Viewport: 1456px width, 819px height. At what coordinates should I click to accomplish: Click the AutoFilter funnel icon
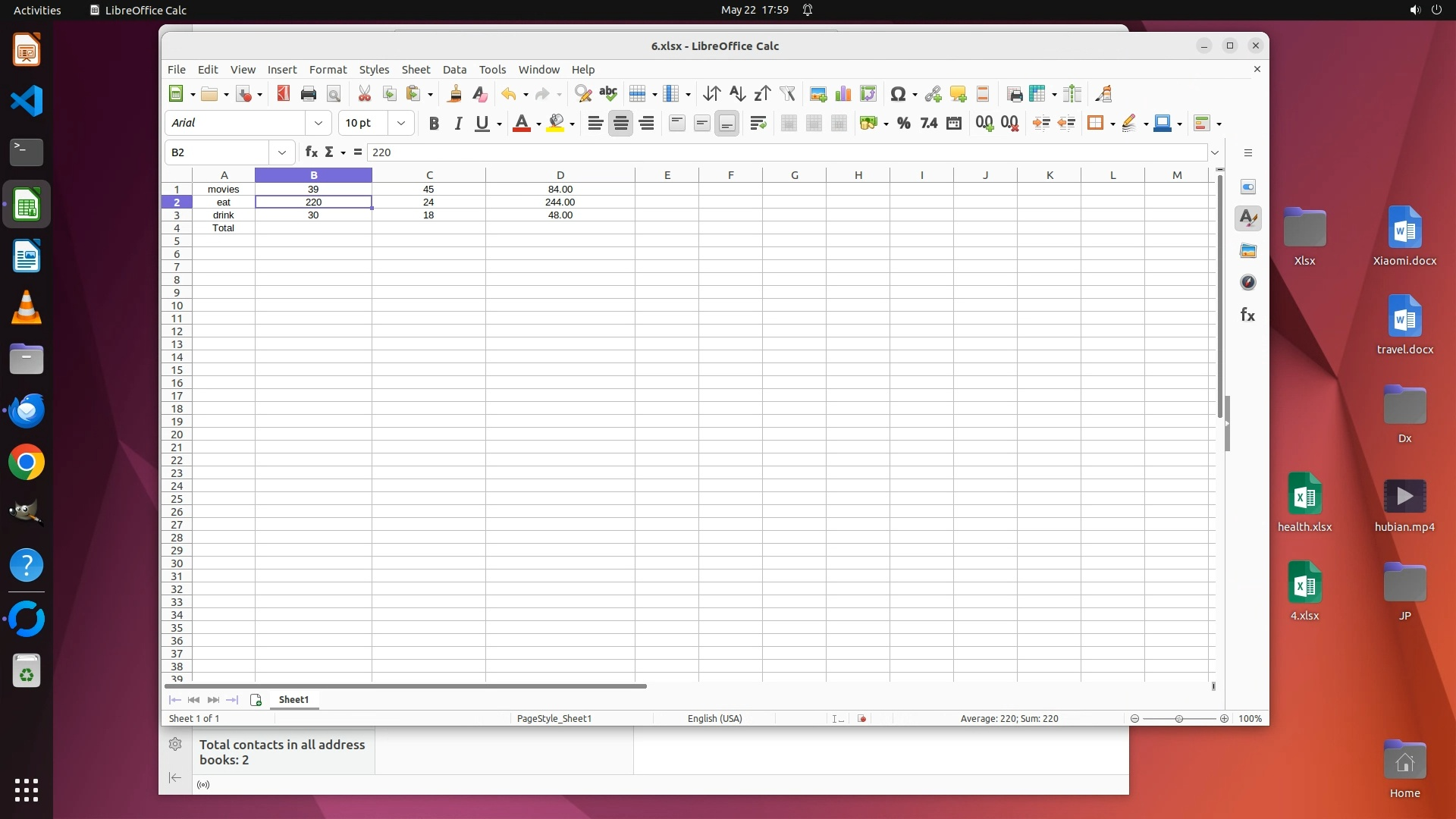point(787,94)
